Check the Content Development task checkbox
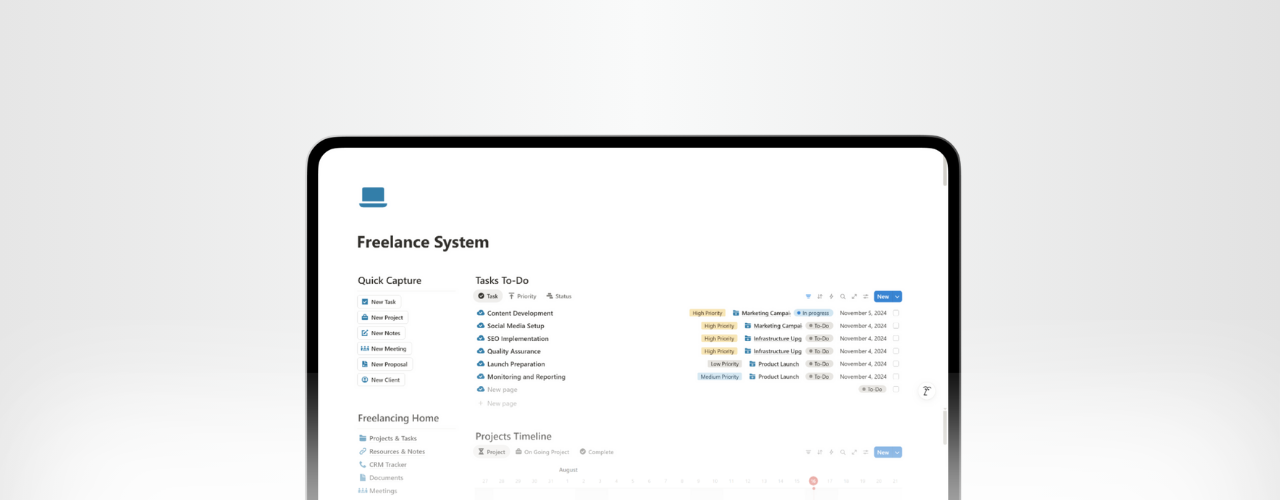This screenshot has width=1280, height=500. (x=896, y=313)
